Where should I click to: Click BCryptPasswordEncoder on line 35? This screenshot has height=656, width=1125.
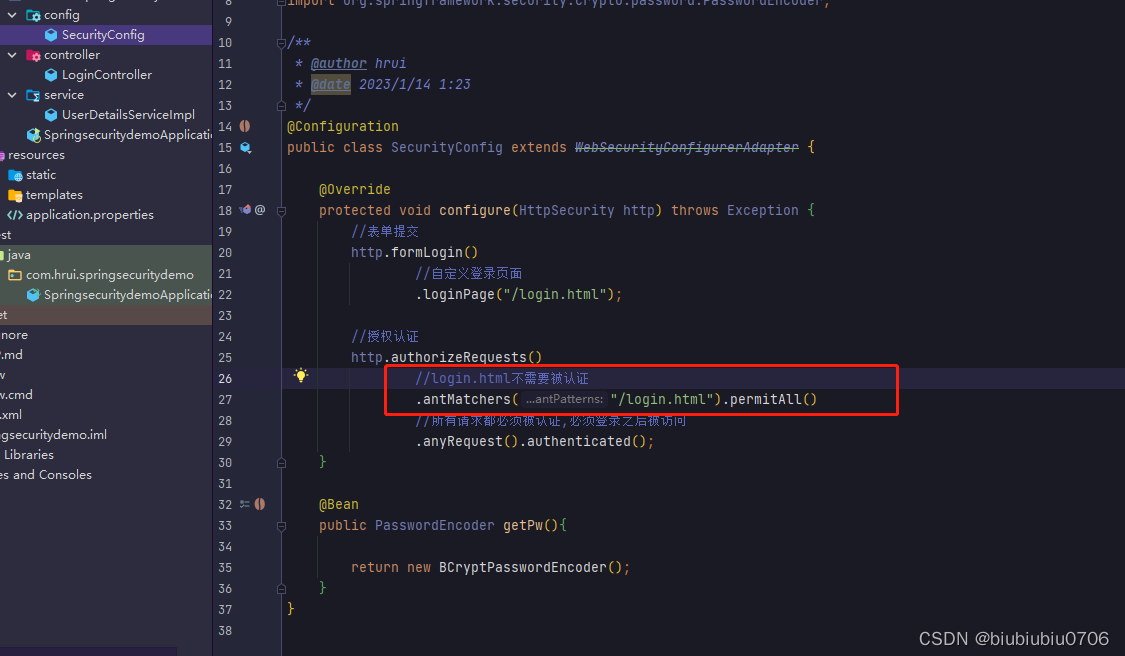[522, 568]
